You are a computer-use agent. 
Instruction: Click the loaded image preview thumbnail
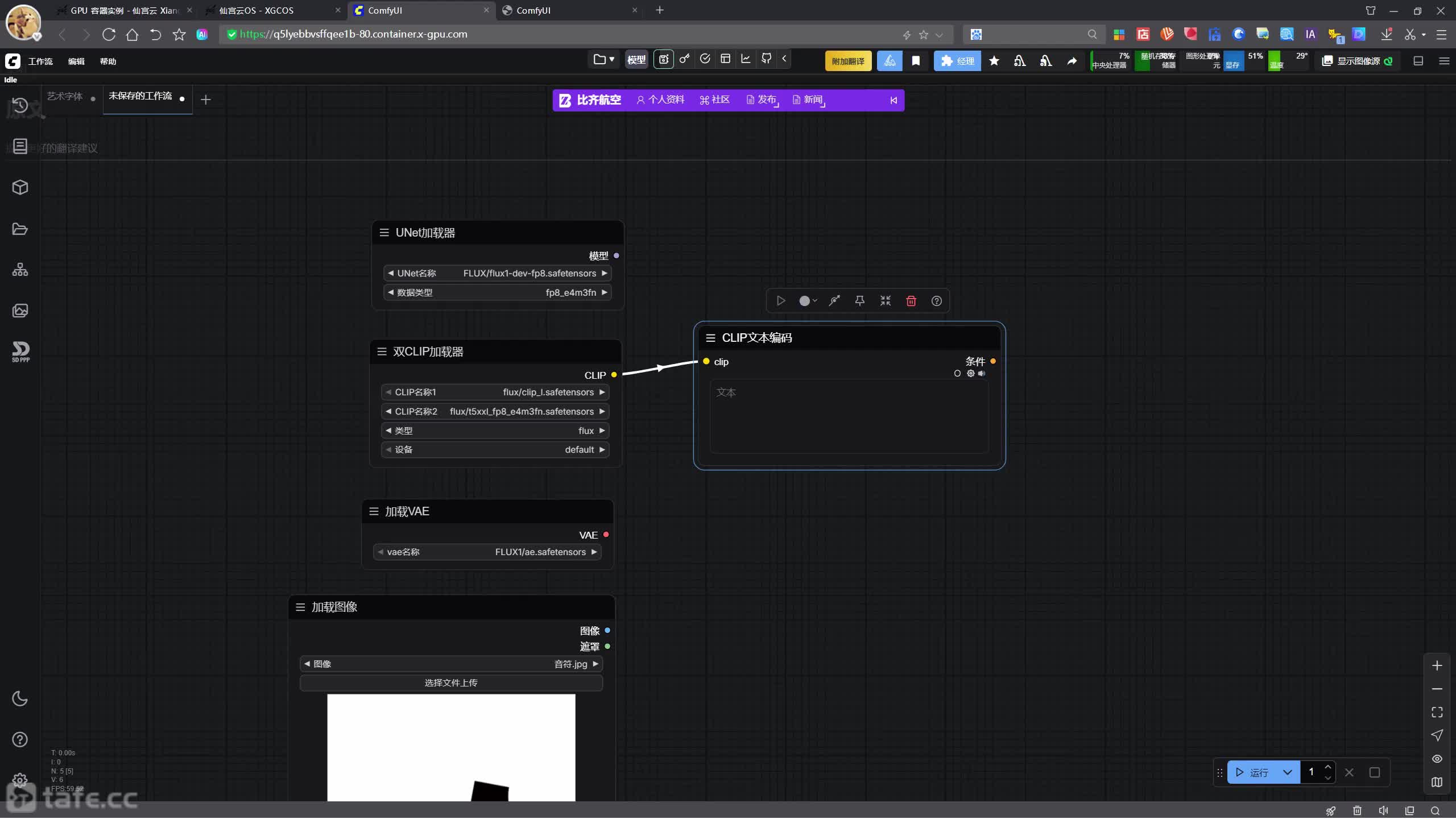tap(451, 747)
